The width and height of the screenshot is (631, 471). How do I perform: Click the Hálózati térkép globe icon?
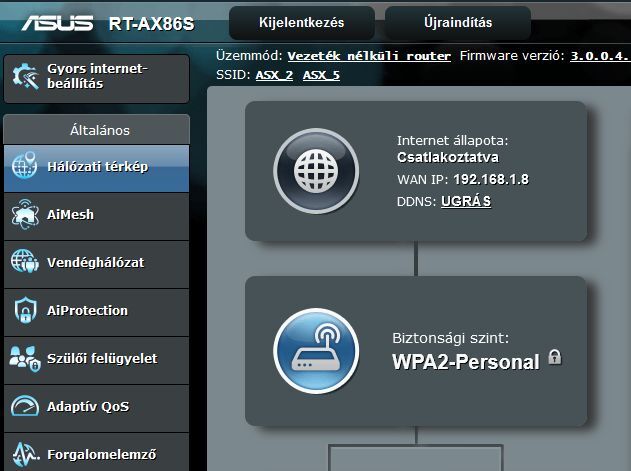(25, 166)
